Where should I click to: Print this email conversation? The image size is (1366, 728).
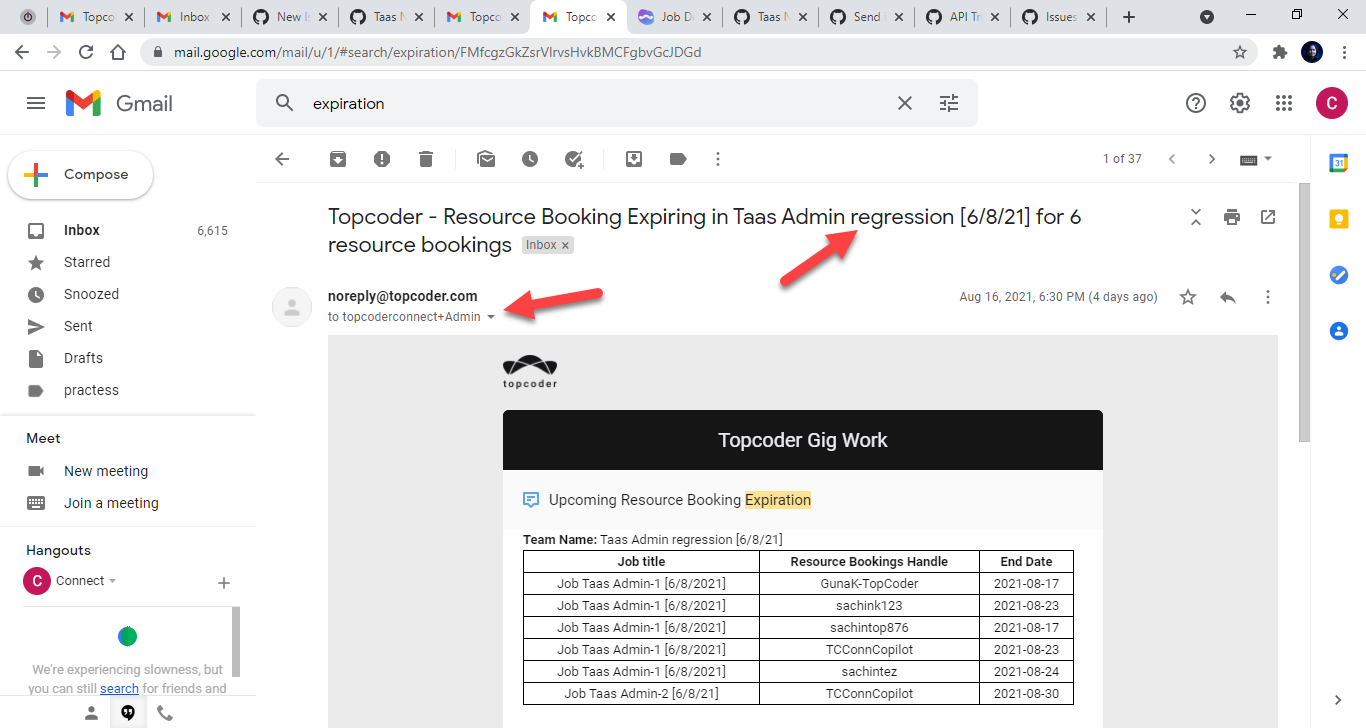[1232, 217]
